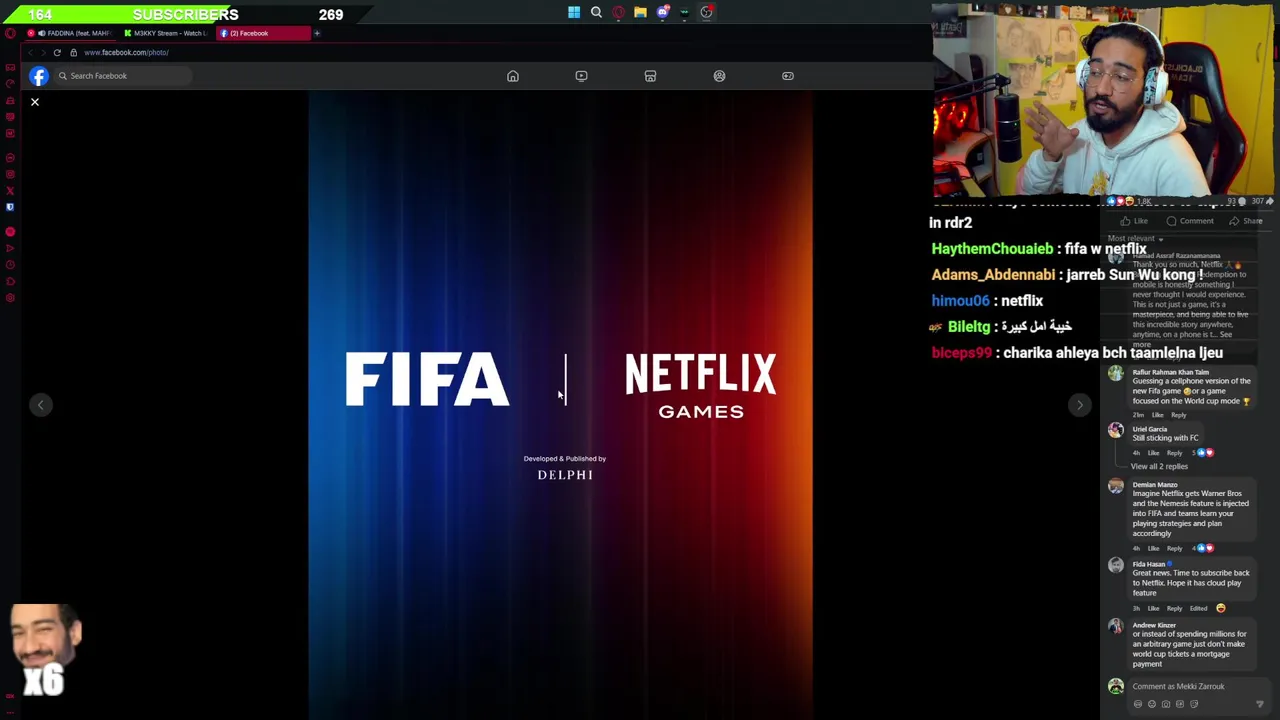Open Demian Manzo's profile avatar
This screenshot has height=720, width=1280.
1116,486
